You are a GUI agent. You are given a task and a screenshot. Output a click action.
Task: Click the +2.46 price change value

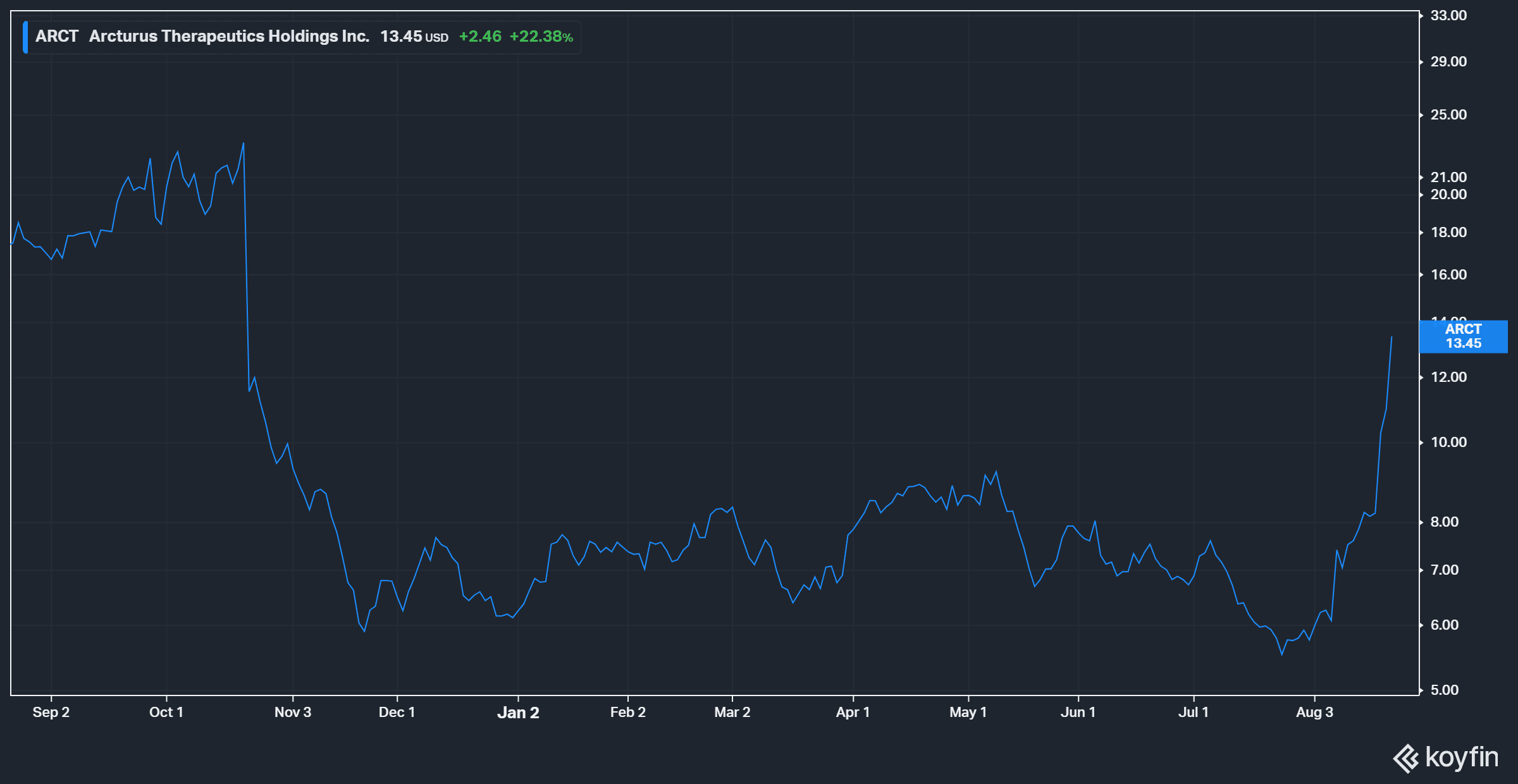click(480, 37)
